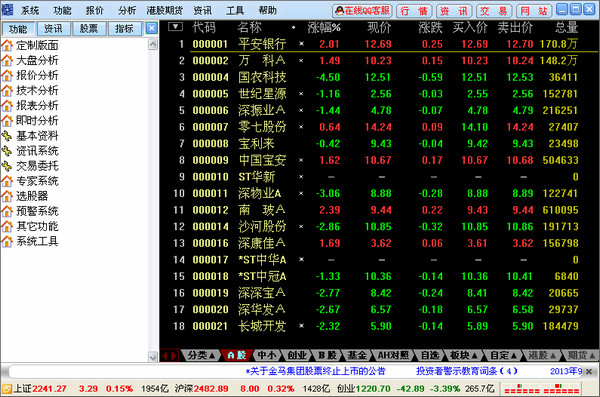Open the 板块 tab menu
The width and height of the screenshot is (600, 397).
point(463,355)
